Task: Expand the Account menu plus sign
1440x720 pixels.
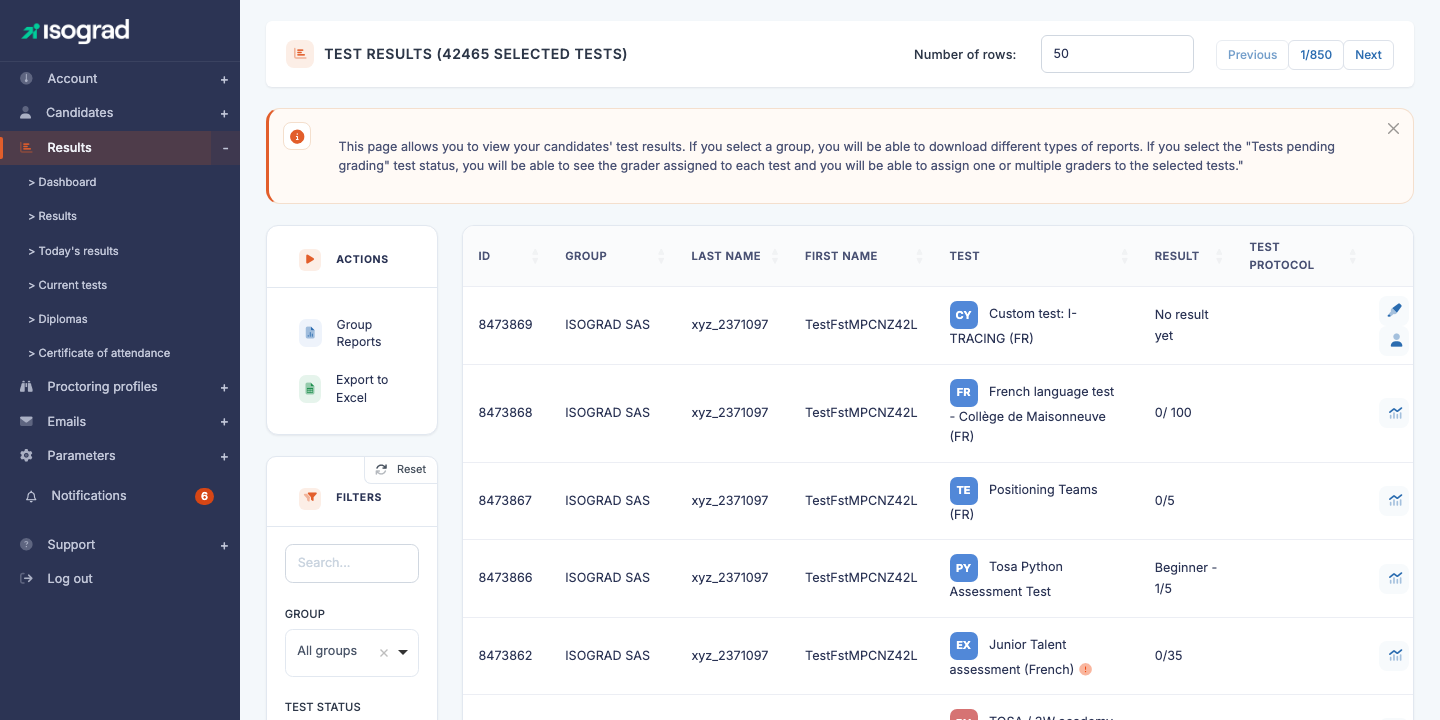Action: coord(224,79)
